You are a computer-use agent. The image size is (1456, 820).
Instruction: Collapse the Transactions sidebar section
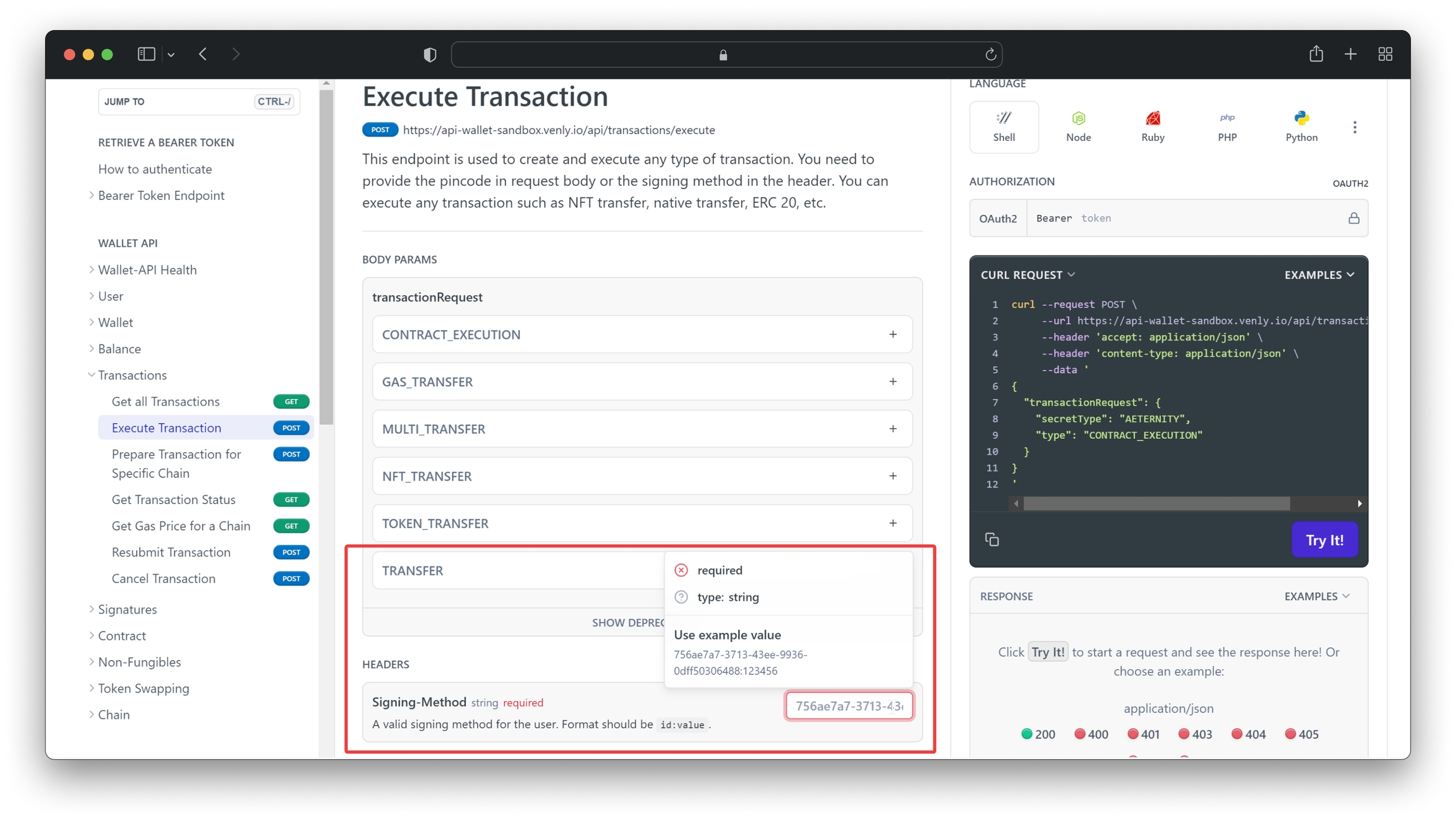tap(91, 375)
